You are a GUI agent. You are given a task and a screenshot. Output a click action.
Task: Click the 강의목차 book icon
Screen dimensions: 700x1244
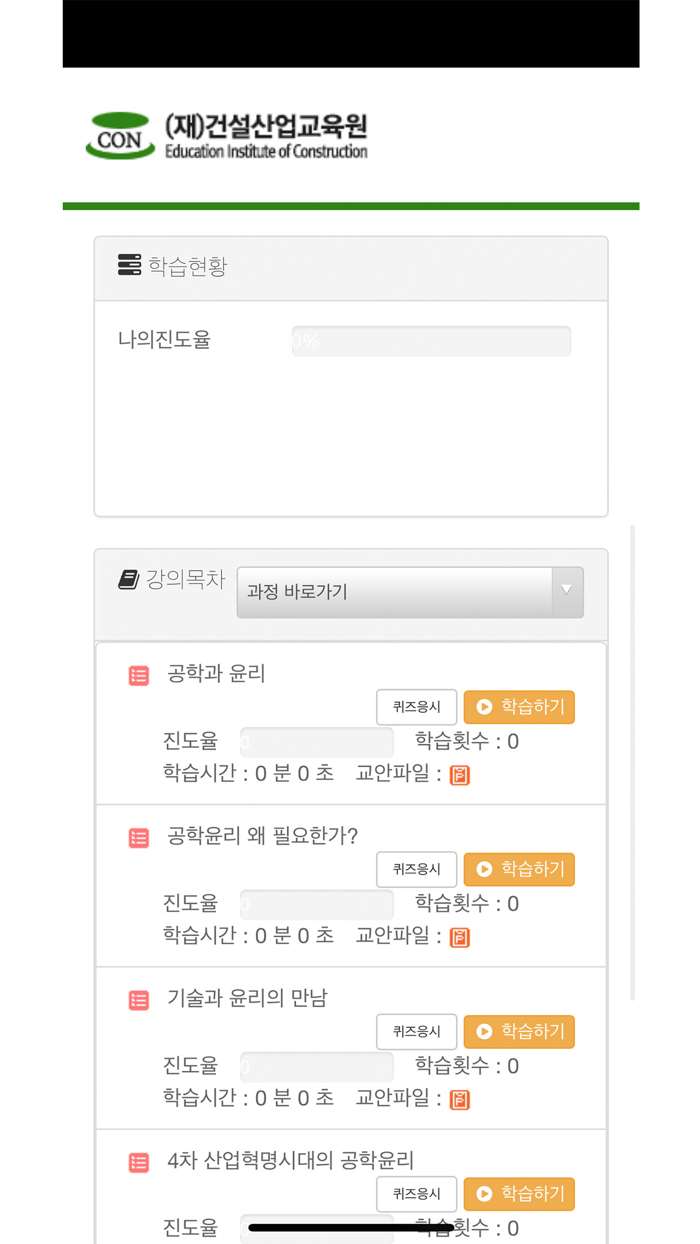click(x=129, y=578)
